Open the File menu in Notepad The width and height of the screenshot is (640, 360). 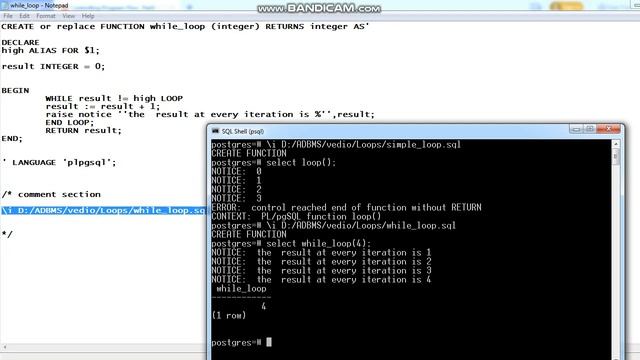(x=8, y=16)
